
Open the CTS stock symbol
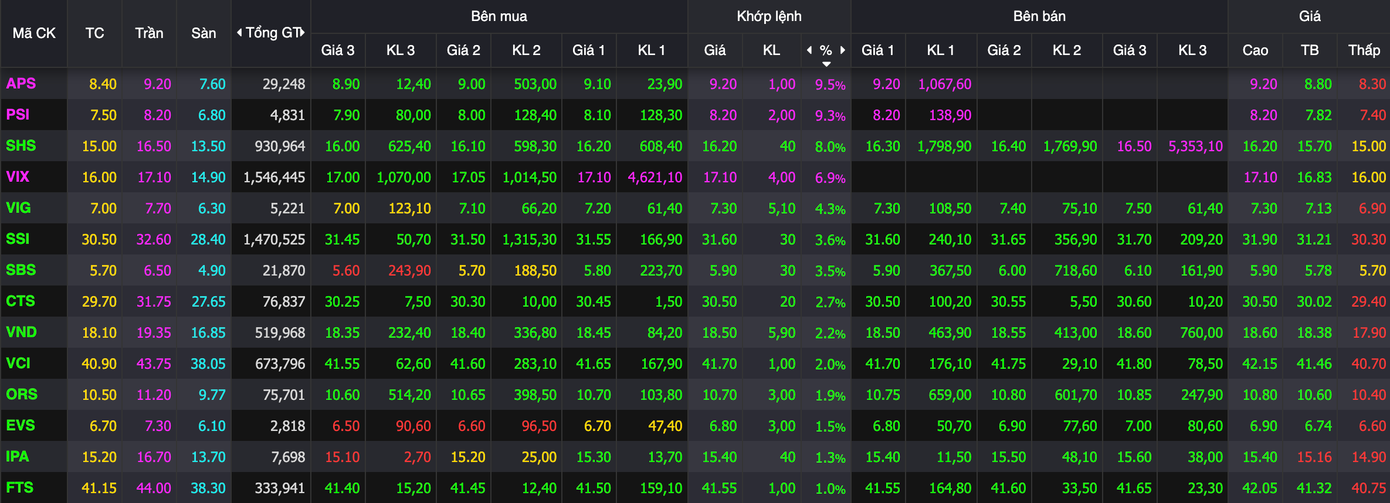tap(21, 302)
